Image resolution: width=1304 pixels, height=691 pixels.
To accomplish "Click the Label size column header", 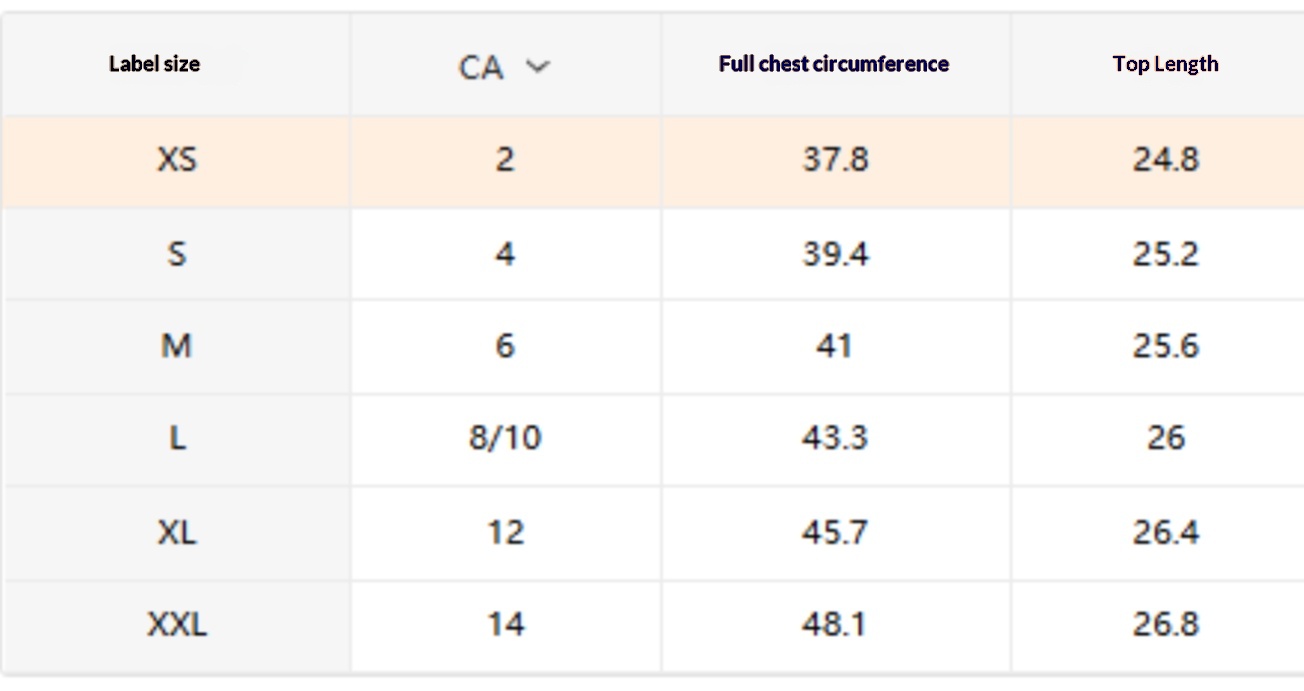I will point(154,64).
